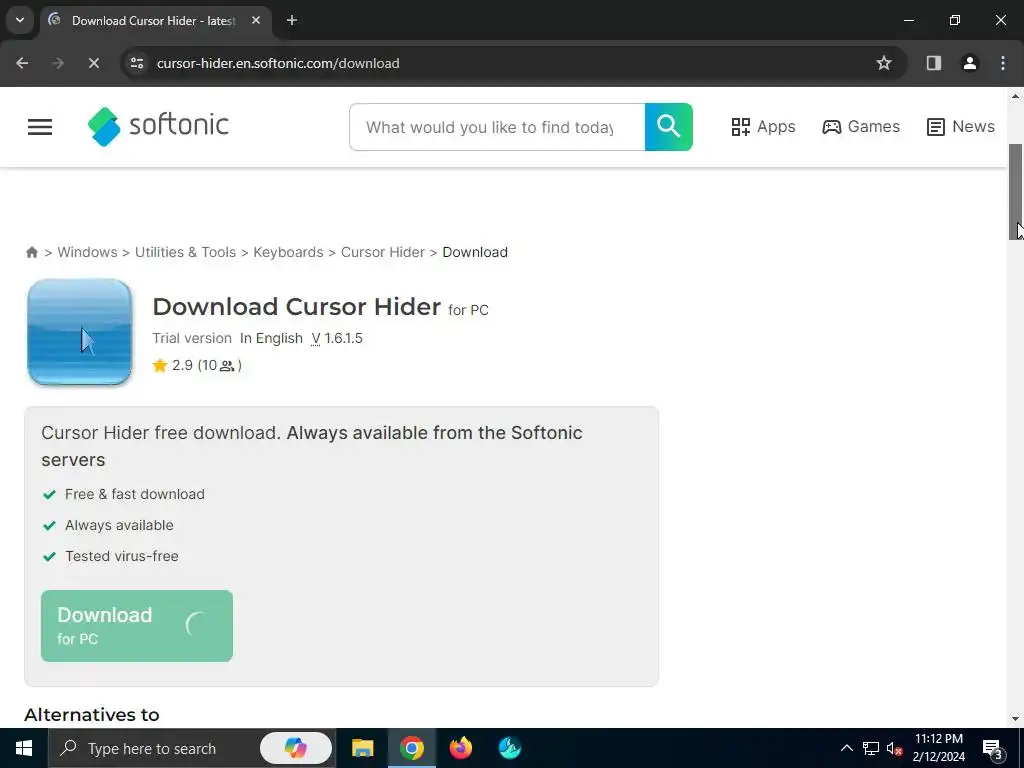Click the scrollbar down arrow
The image size is (1024, 768).
[1016, 719]
